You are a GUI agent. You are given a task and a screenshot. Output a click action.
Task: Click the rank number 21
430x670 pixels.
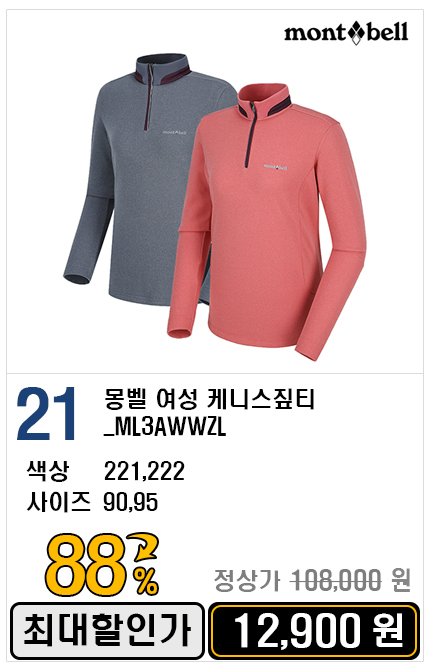tap(46, 414)
